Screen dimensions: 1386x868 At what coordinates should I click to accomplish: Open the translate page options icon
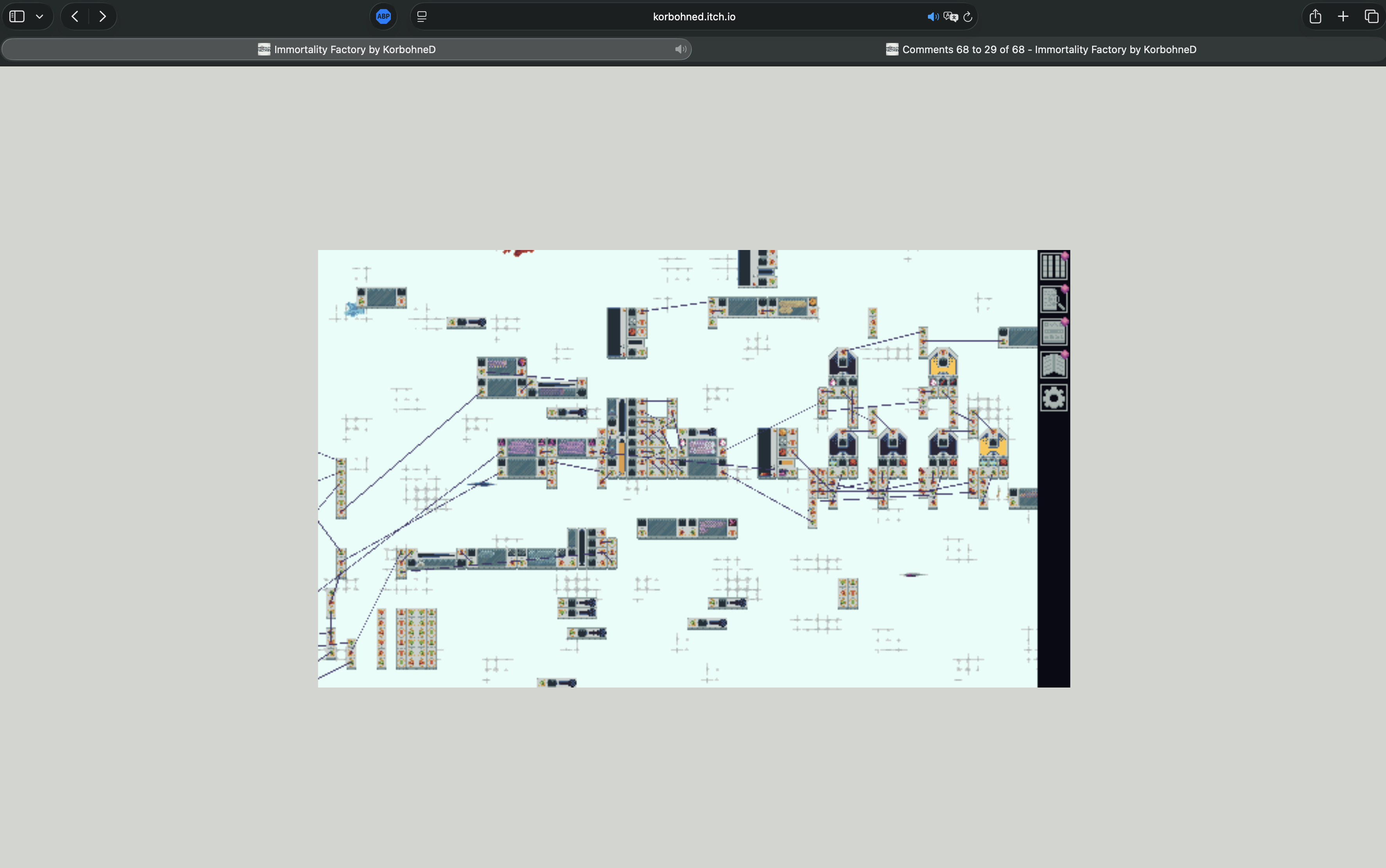[950, 17]
